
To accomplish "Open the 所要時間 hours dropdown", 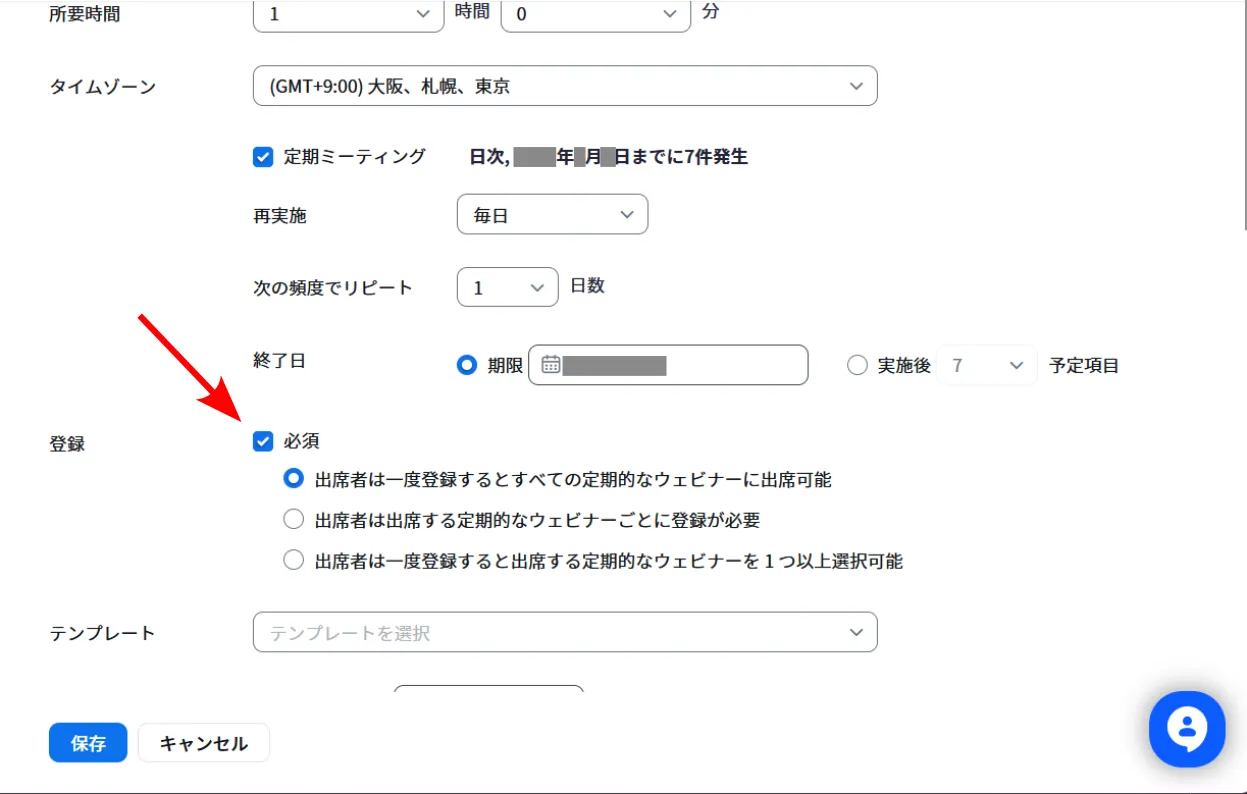I will [x=348, y=14].
